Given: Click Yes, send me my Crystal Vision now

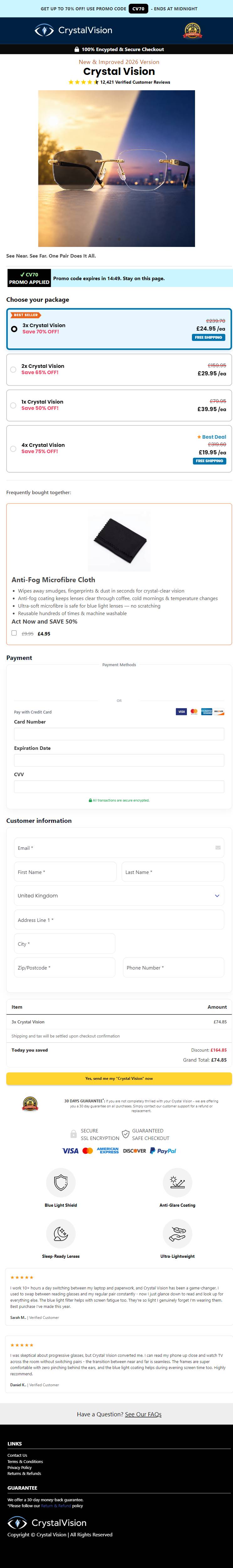Looking at the screenshot, I should pyautogui.click(x=119, y=1078).
